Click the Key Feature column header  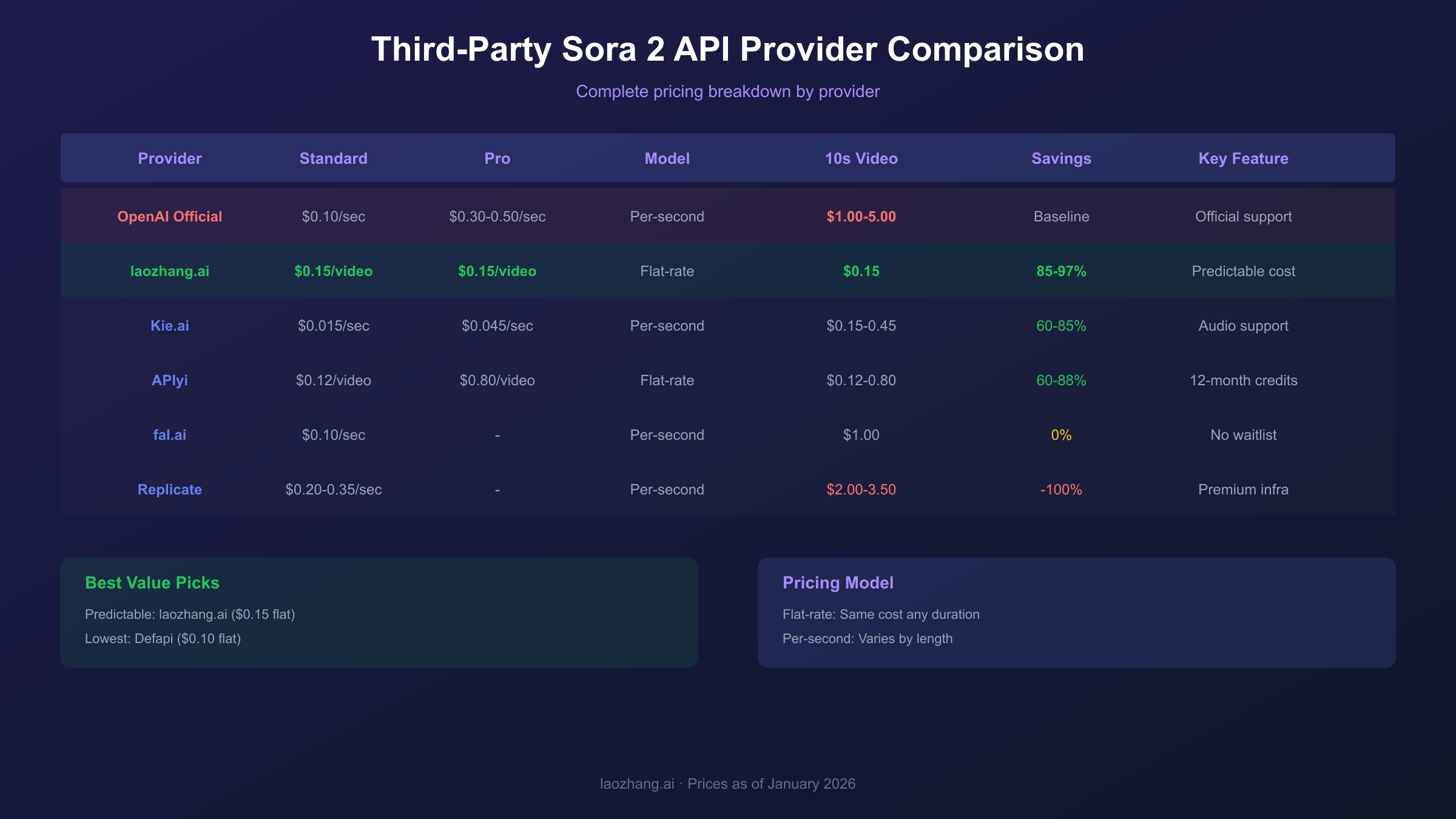tap(1243, 158)
